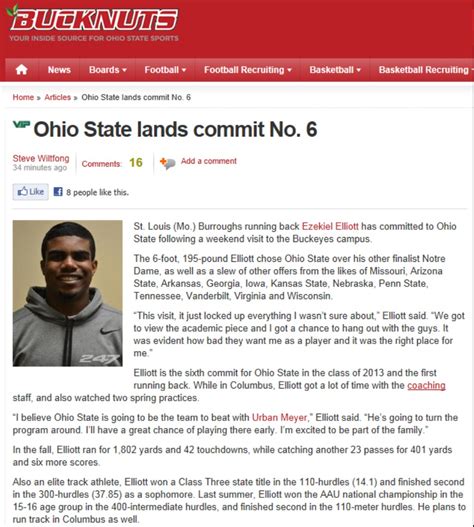This screenshot has width=474, height=527.
Task: Open the Ezekiel Elliott player link
Action: pos(330,226)
